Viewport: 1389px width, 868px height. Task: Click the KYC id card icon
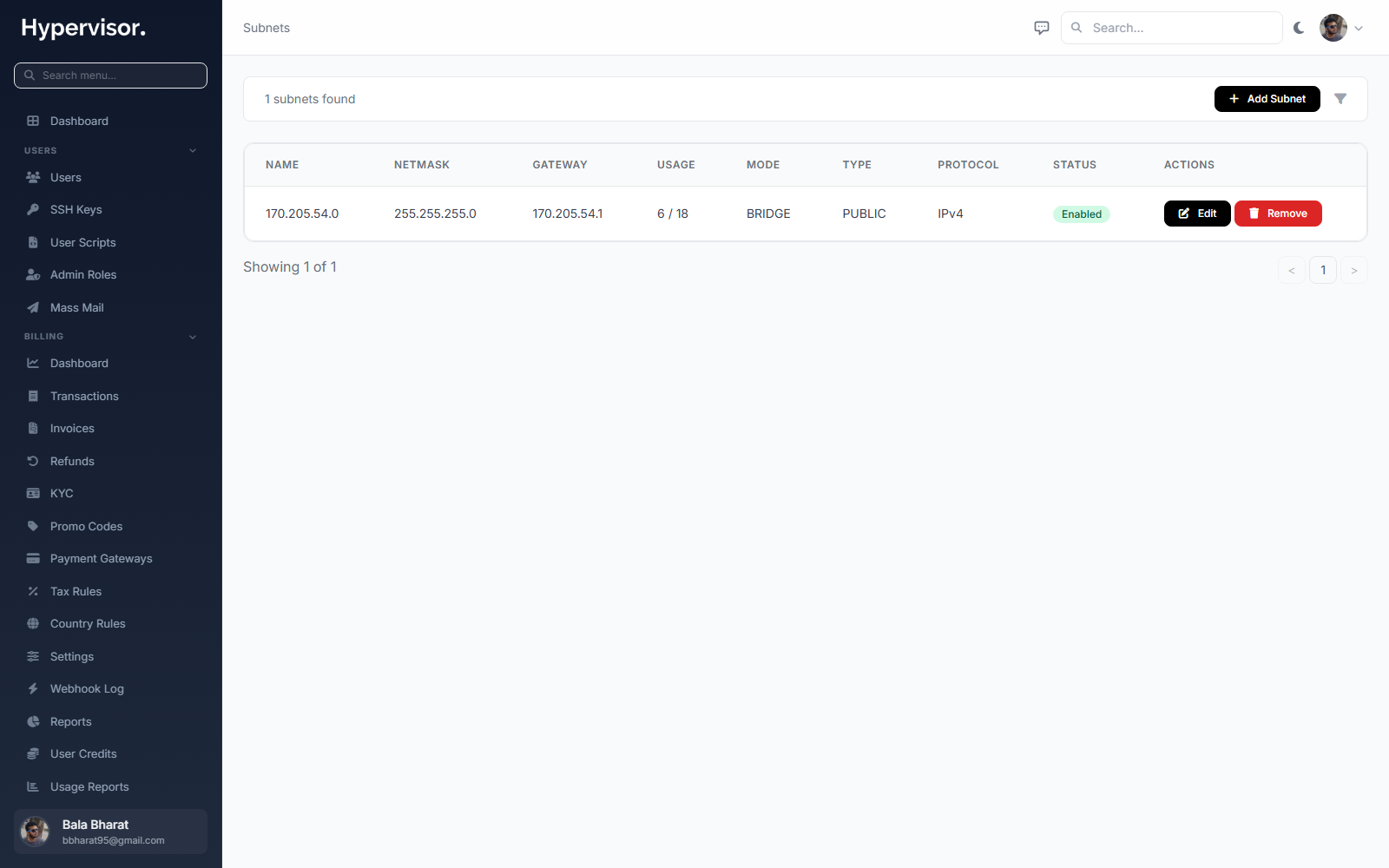[x=33, y=493]
